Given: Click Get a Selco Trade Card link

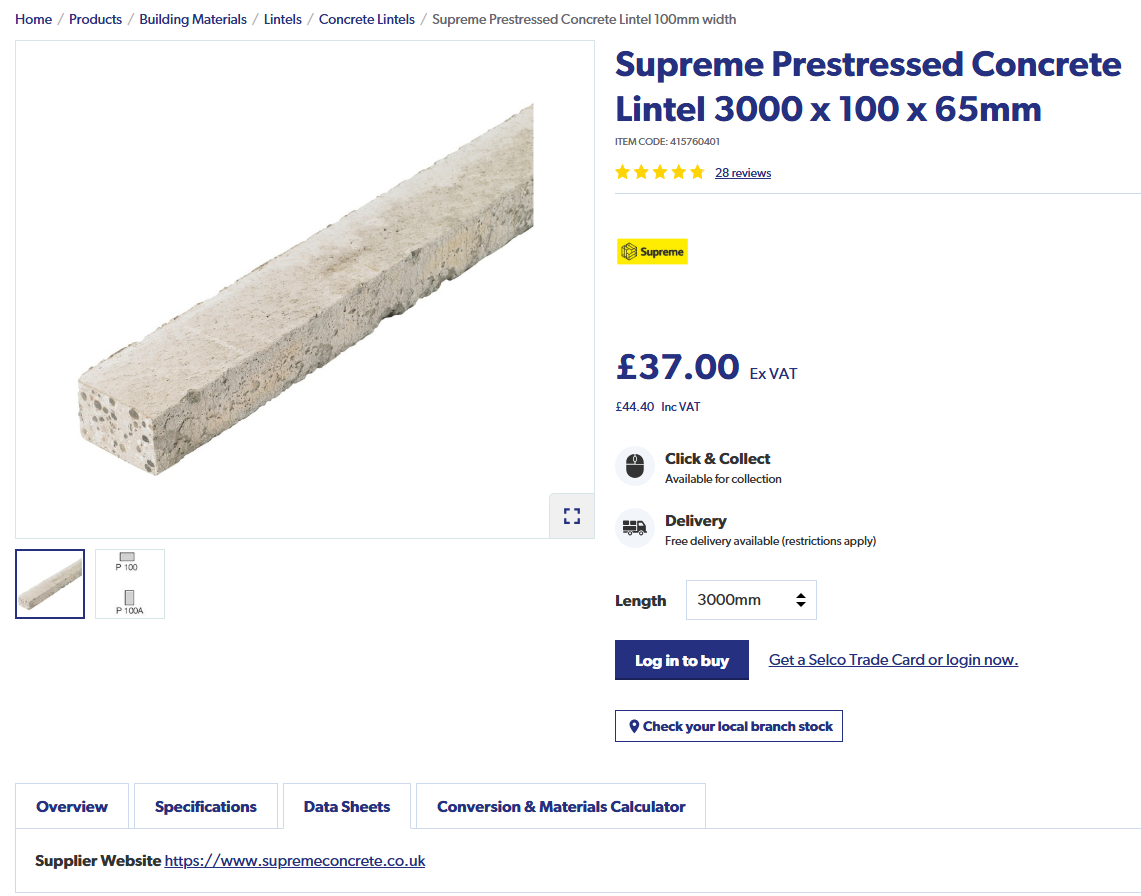Looking at the screenshot, I should pos(893,660).
